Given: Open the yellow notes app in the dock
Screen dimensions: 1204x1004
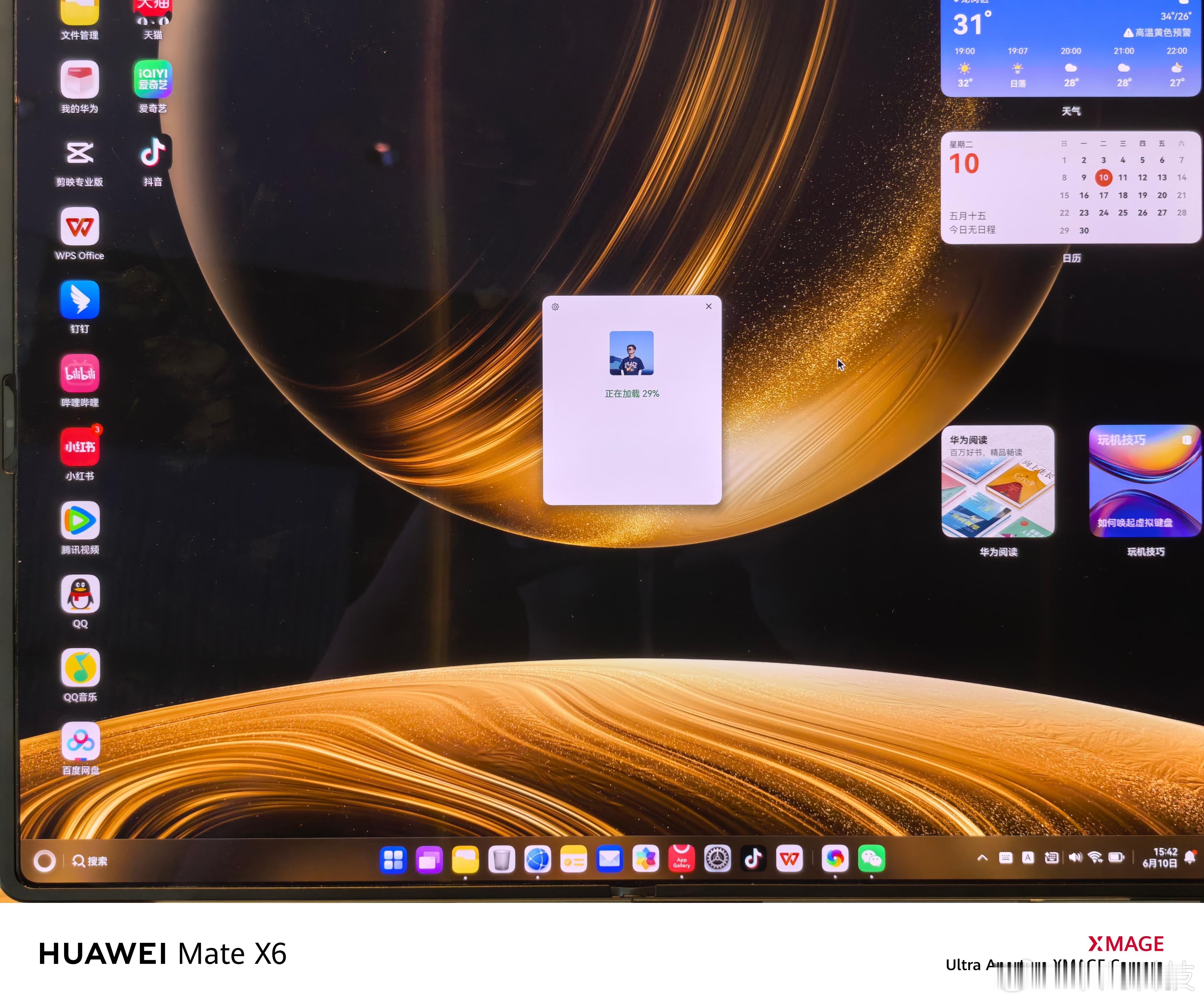Looking at the screenshot, I should coord(573,859).
